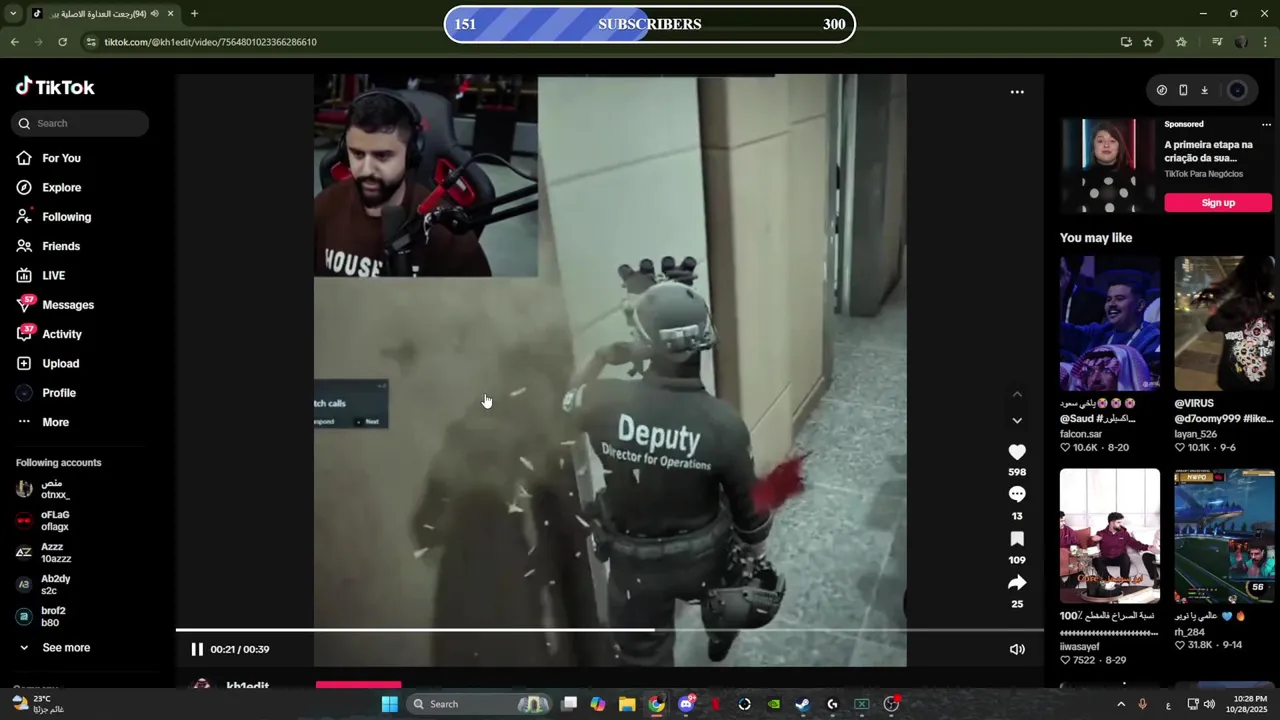
Task: Open the sponsored ad options menu
Action: click(1265, 125)
